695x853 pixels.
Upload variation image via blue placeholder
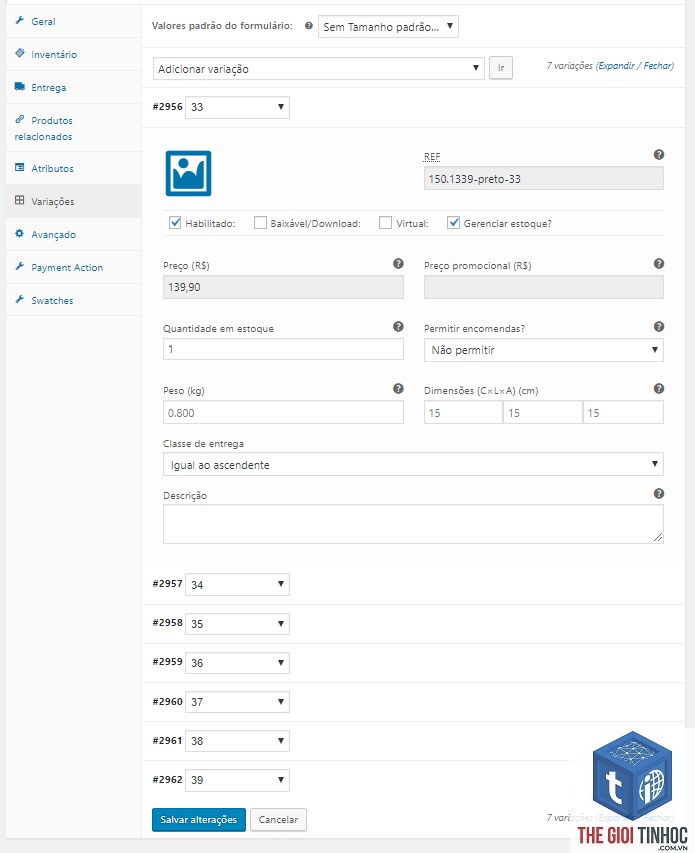188,174
